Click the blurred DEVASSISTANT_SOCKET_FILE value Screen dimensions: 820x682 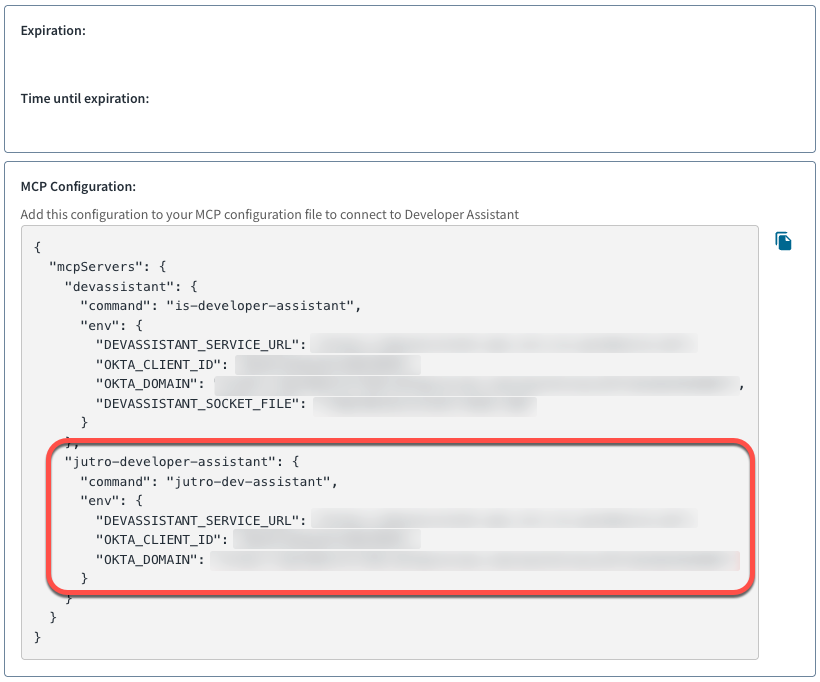(425, 406)
